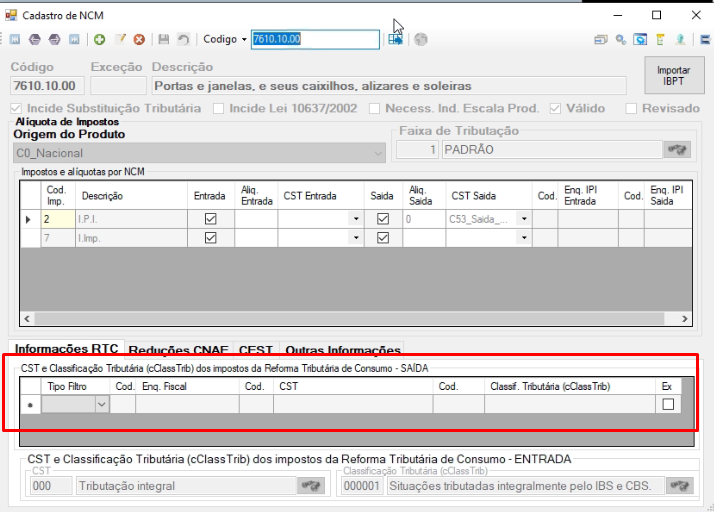Open the gears settings toolbar icon

(x=621, y=40)
